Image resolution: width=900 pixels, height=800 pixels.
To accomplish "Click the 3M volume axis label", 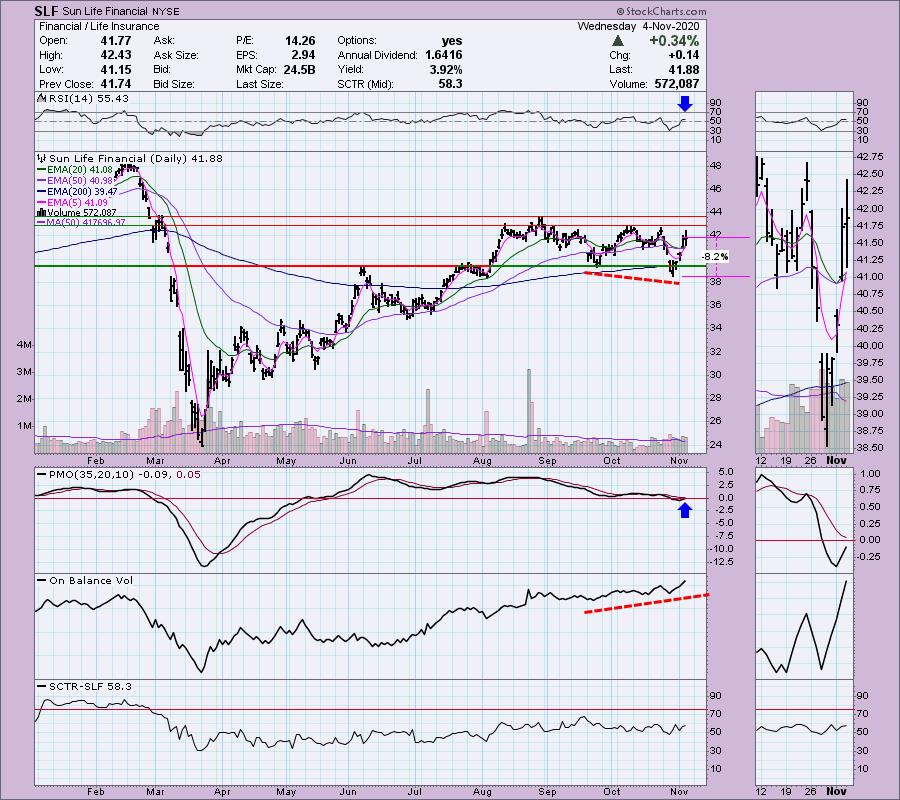I will pyautogui.click(x=24, y=372).
